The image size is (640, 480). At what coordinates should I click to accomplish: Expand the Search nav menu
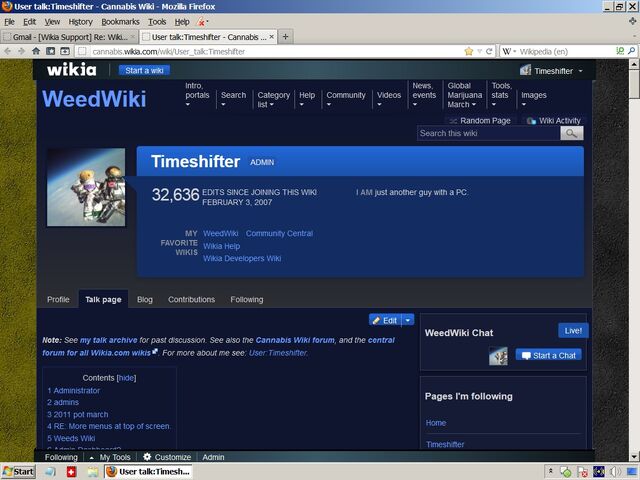[233, 99]
